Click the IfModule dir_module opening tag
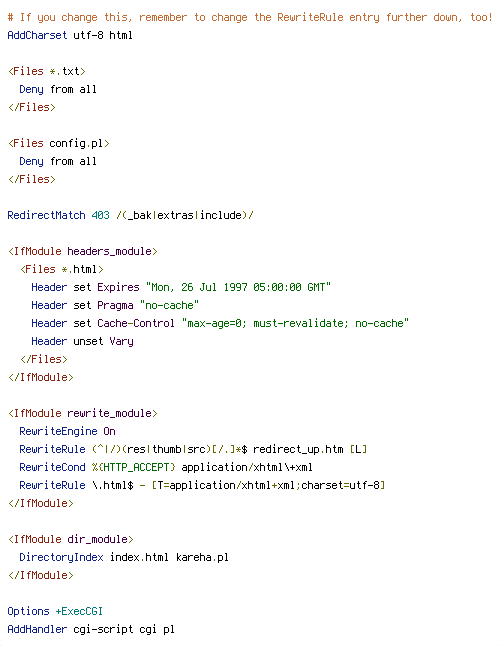502x646 pixels. [x=70, y=539]
